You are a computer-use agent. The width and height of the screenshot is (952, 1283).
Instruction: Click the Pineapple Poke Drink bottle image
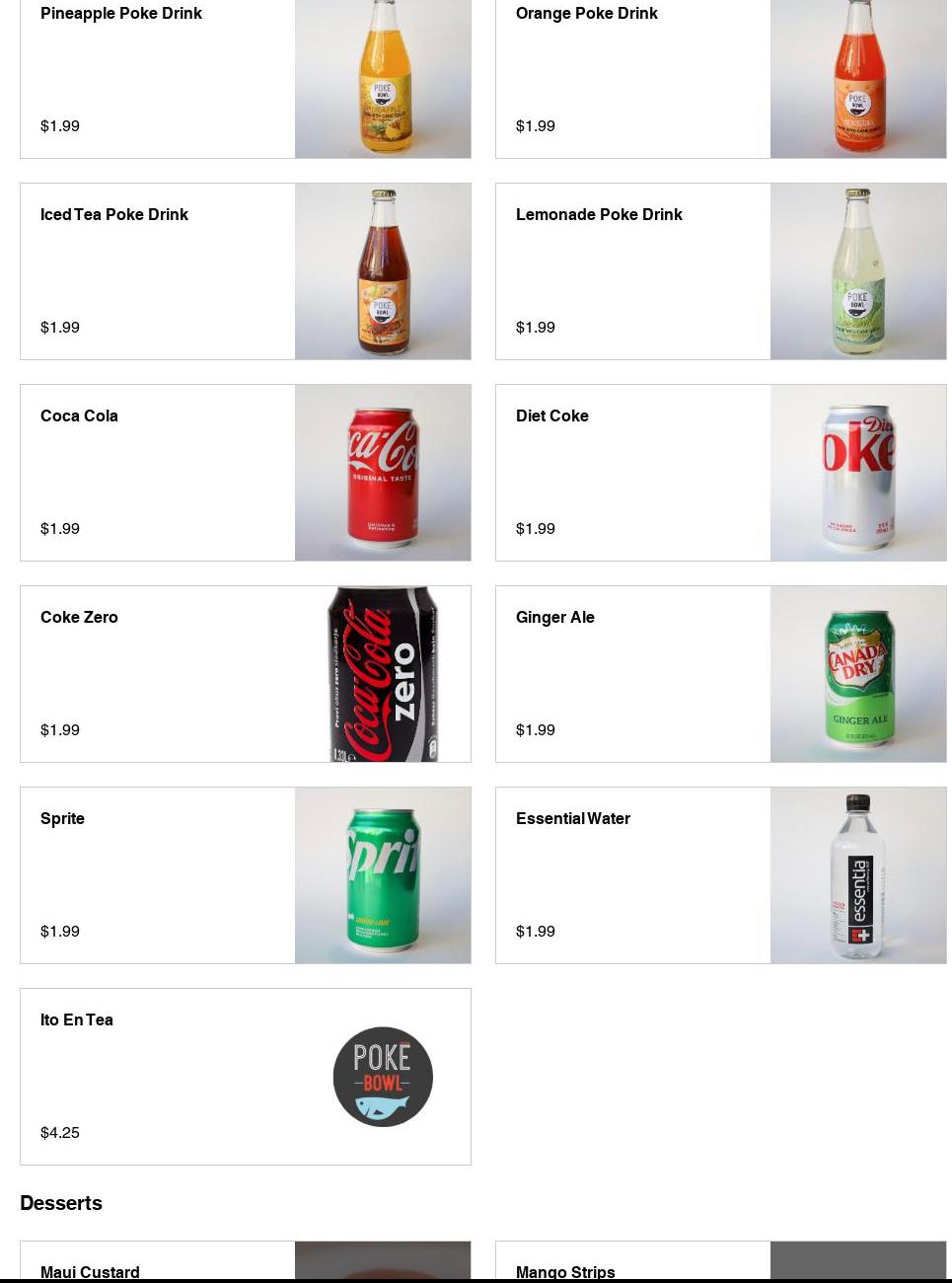coord(383,79)
